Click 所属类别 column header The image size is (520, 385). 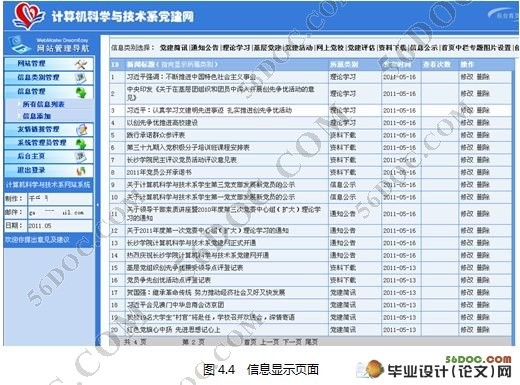[344, 64]
